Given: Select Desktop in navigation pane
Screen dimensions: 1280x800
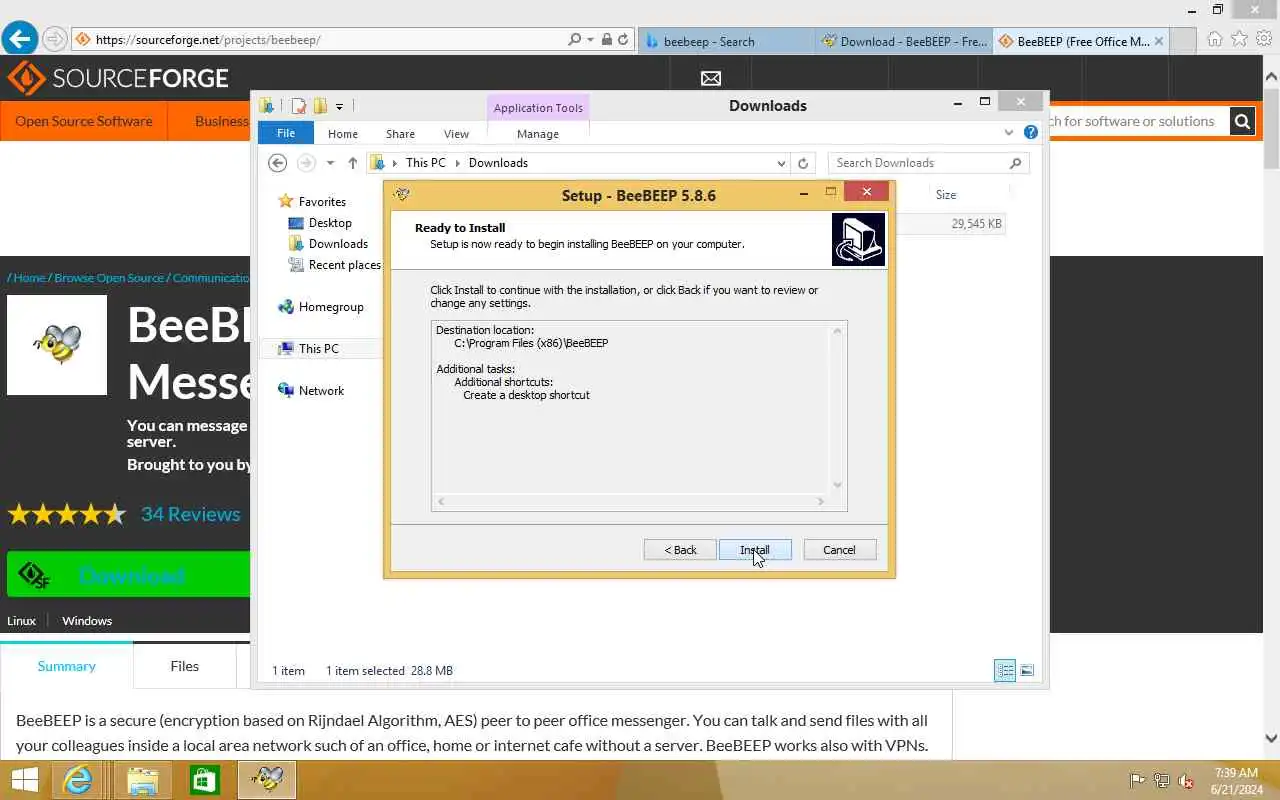Looking at the screenshot, I should pyautogui.click(x=330, y=223).
